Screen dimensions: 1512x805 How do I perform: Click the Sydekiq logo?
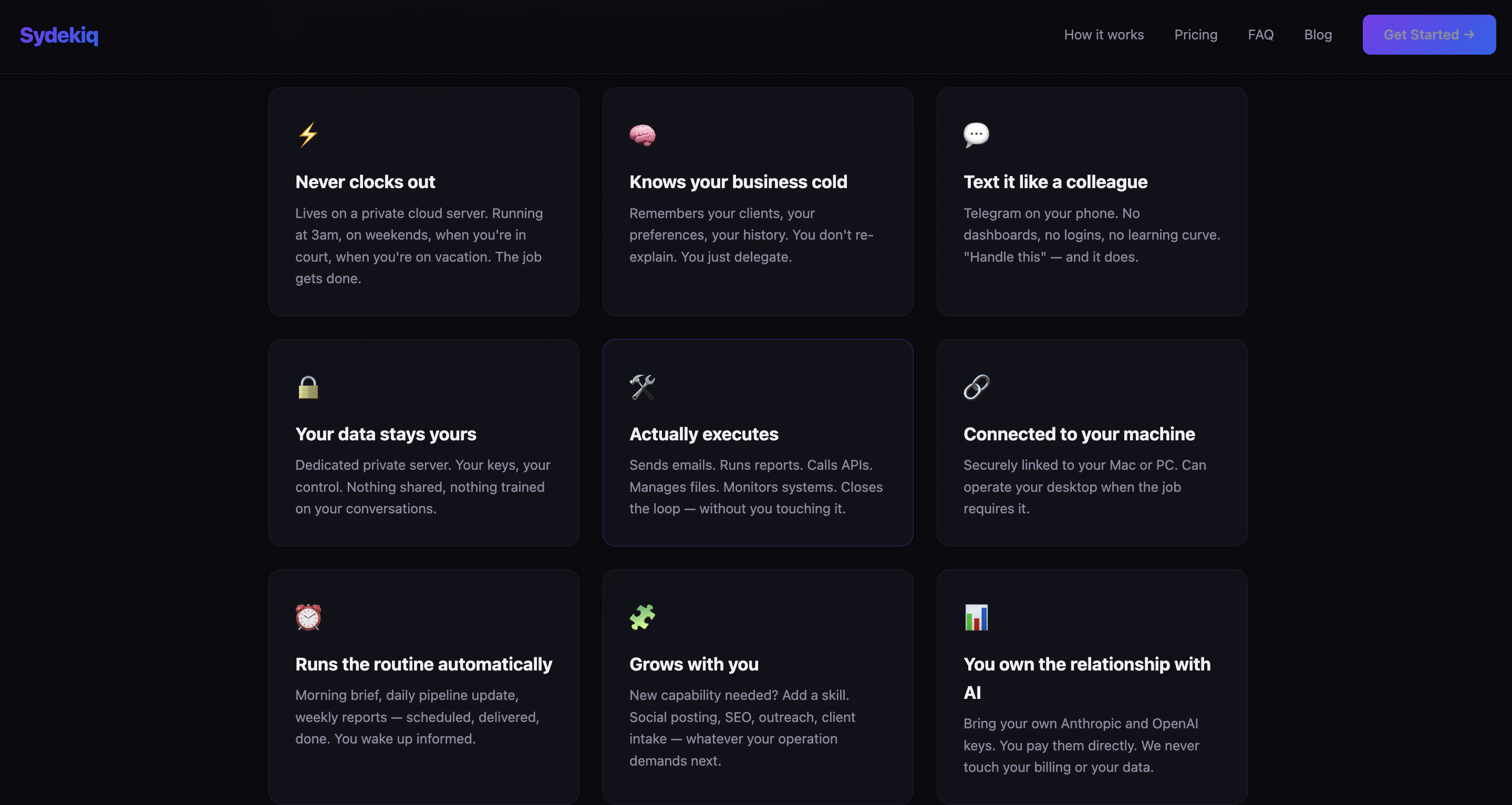click(59, 35)
